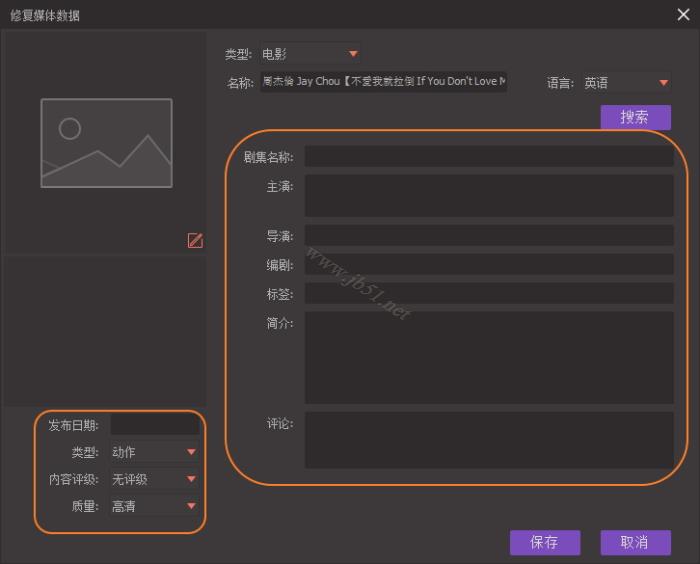Viewport: 700px width, 564px height.
Task: Click the 搜索 button
Action: [x=635, y=117]
